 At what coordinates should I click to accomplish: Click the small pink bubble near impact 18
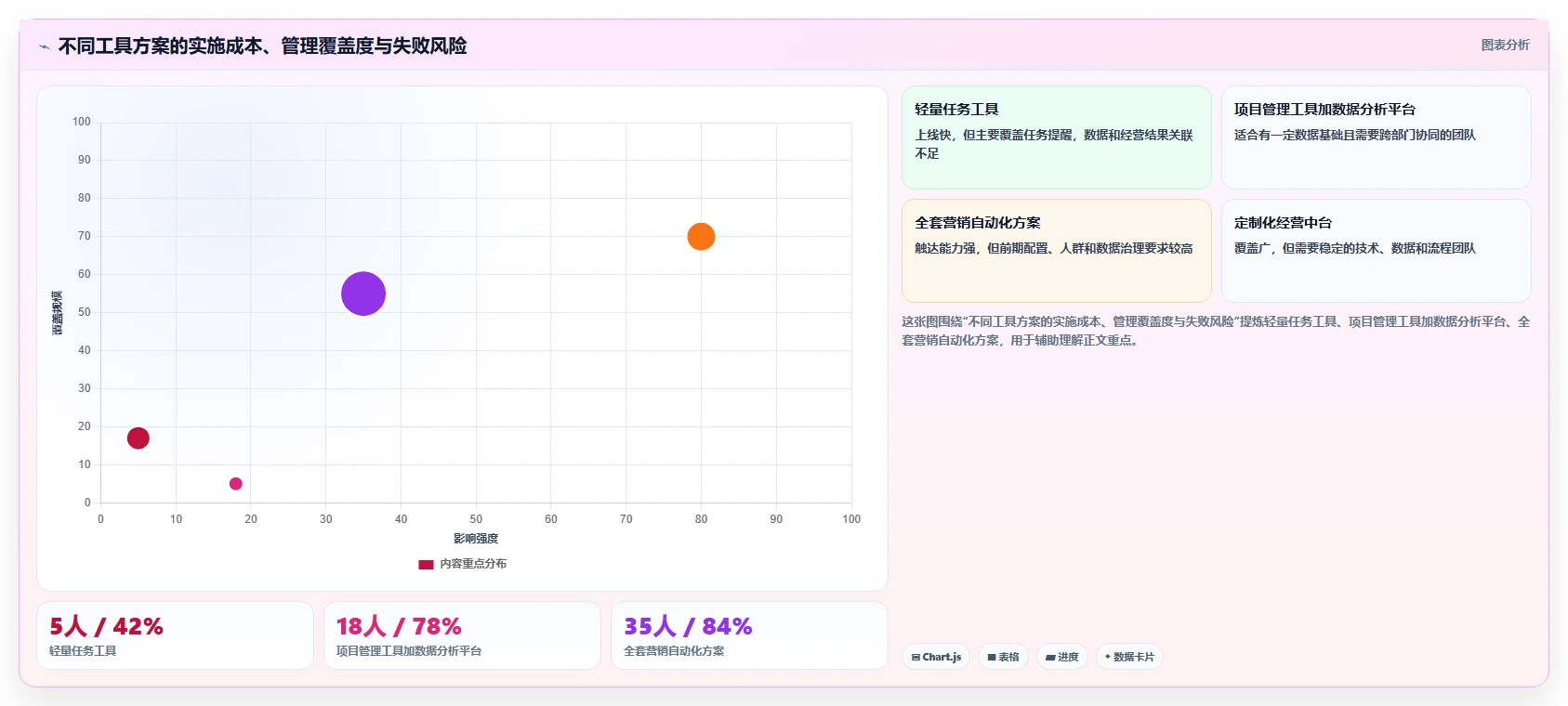pos(236,483)
